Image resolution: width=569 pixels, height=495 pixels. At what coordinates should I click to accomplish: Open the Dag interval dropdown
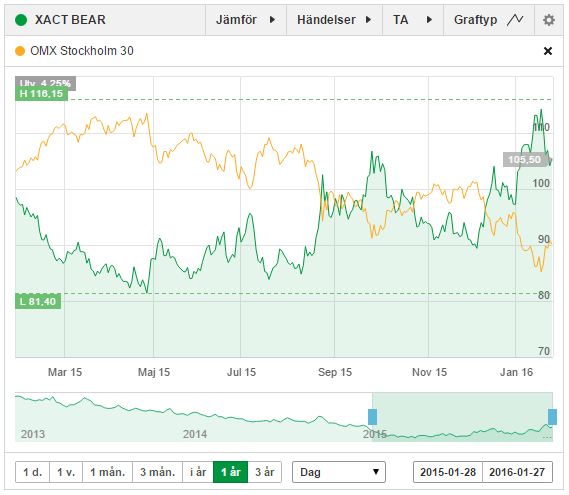pos(339,472)
